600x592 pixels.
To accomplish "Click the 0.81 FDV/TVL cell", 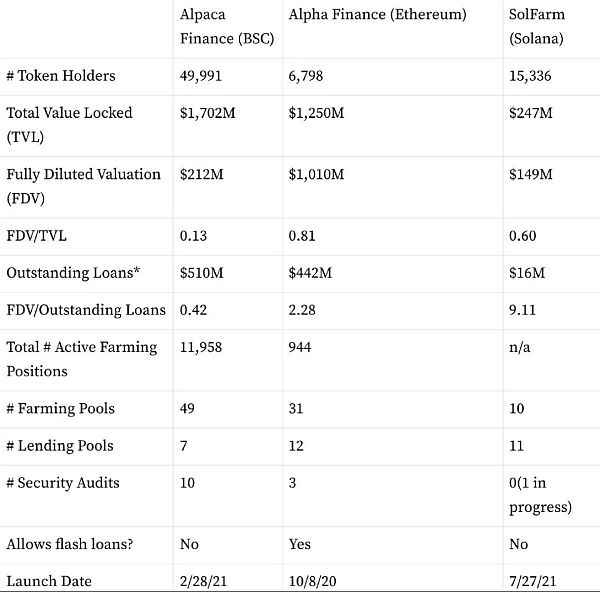I will coord(301,236).
